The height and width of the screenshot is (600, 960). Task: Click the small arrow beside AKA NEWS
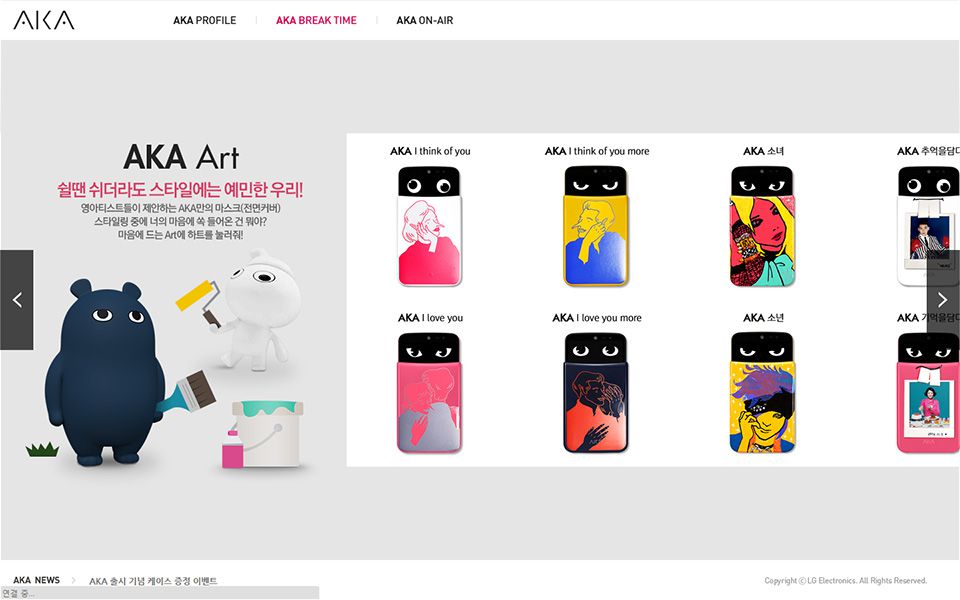[x=73, y=580]
